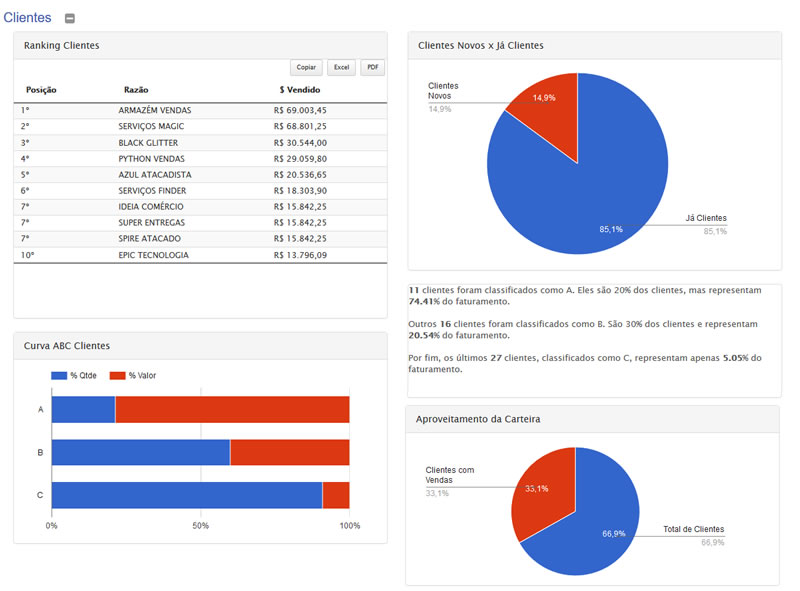Viewport: 800px width, 591px height.
Task: Click the Clientes page heading
Action: coord(28,18)
